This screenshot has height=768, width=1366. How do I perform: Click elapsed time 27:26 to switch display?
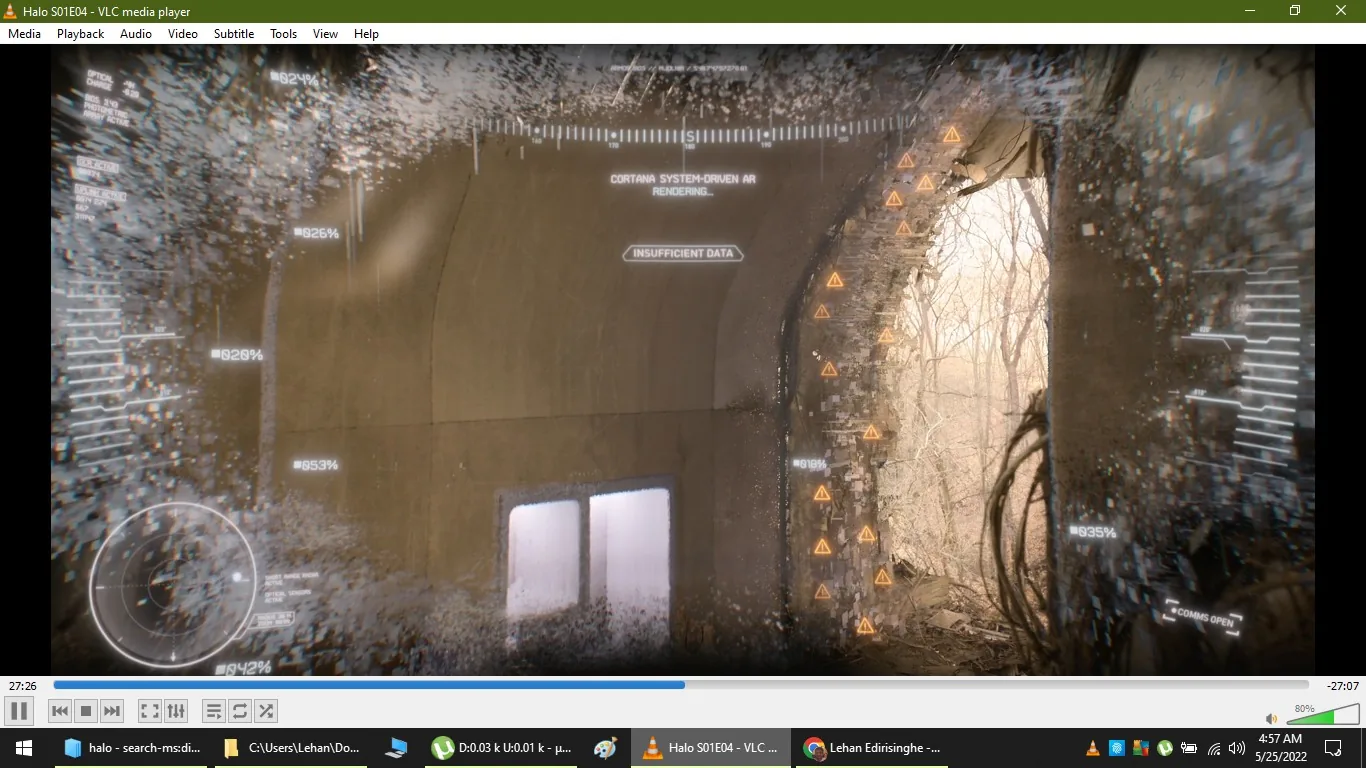tap(21, 685)
